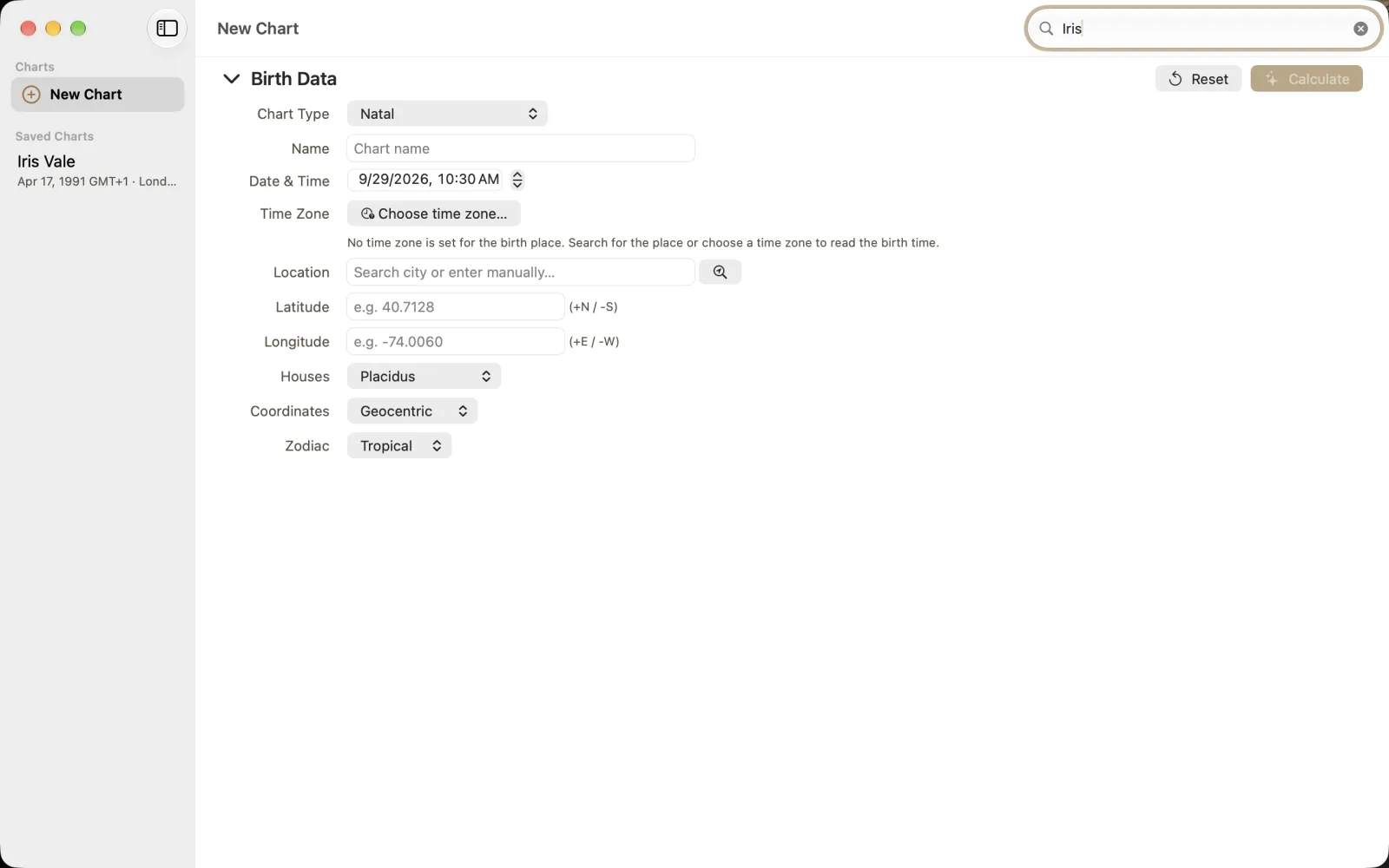
Task: Focus the Chart name input field
Action: 521,148
